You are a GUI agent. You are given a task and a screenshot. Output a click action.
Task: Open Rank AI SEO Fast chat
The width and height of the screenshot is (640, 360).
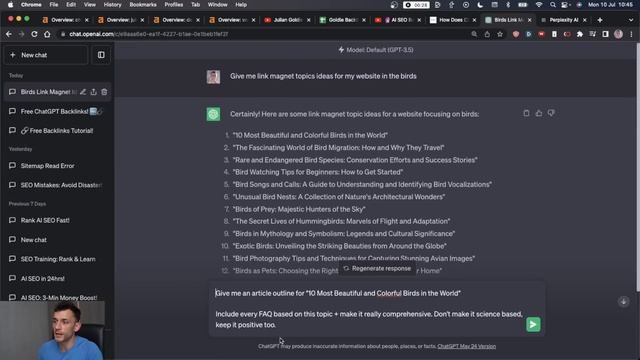pos(57,220)
